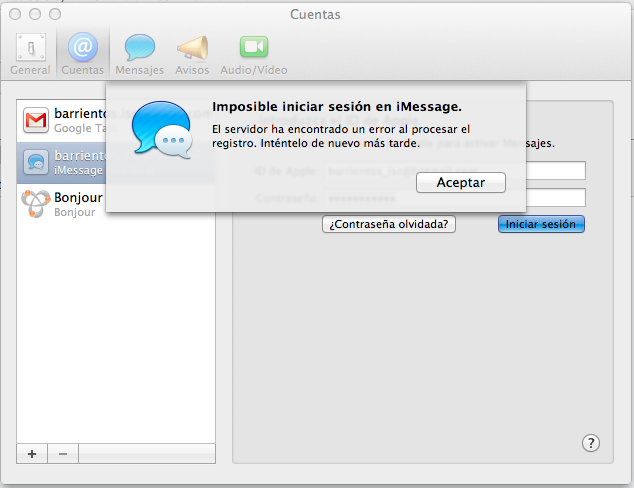Open the General preferences pane
The image size is (634, 488).
(30, 54)
